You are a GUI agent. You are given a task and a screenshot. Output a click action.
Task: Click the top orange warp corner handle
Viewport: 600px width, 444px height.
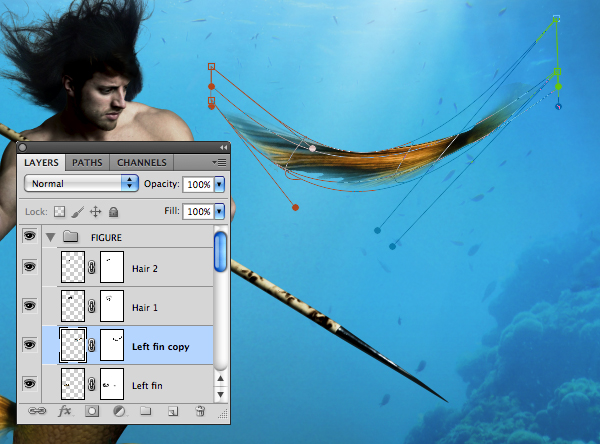(211, 67)
